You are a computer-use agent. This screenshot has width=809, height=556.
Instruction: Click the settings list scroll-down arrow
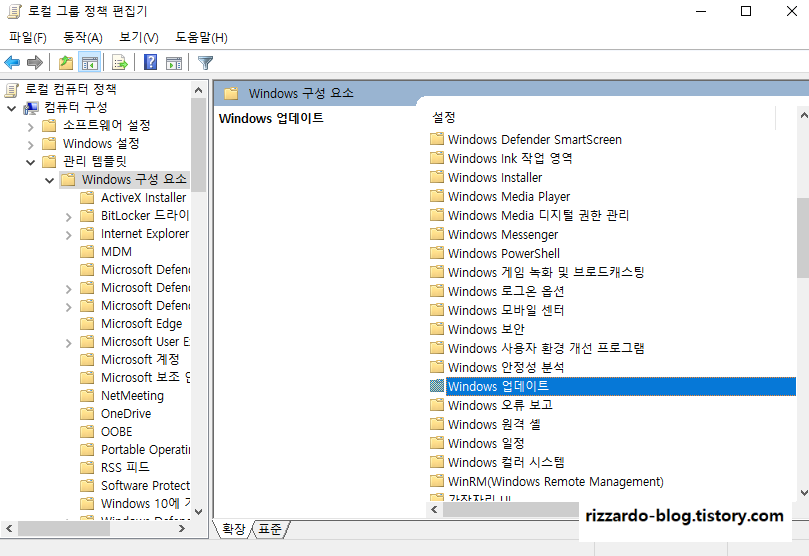point(803,493)
